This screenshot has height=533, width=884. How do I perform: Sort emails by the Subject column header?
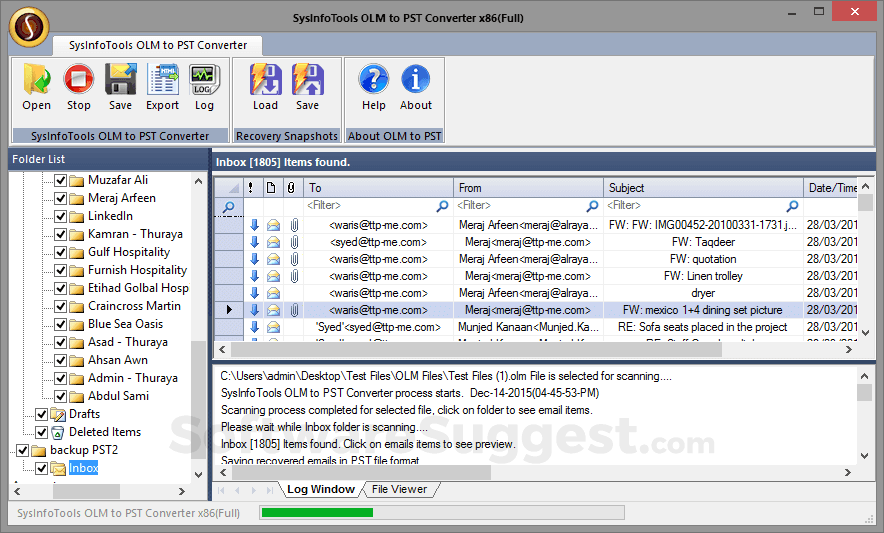point(702,187)
